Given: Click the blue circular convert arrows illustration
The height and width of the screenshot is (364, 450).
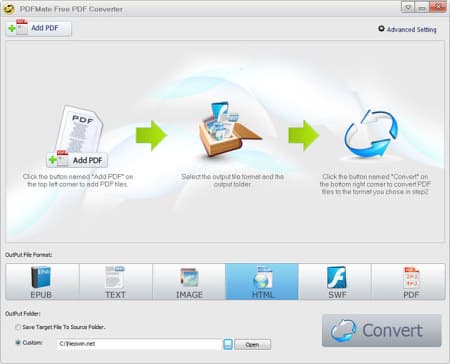Looking at the screenshot, I should tap(371, 134).
